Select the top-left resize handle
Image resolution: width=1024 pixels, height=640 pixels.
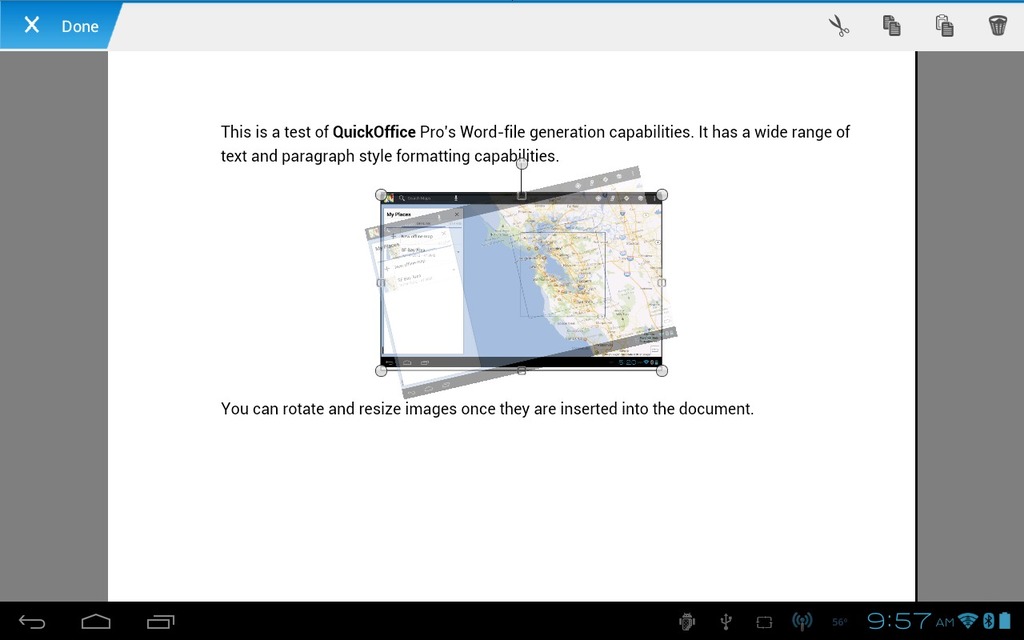click(x=381, y=195)
